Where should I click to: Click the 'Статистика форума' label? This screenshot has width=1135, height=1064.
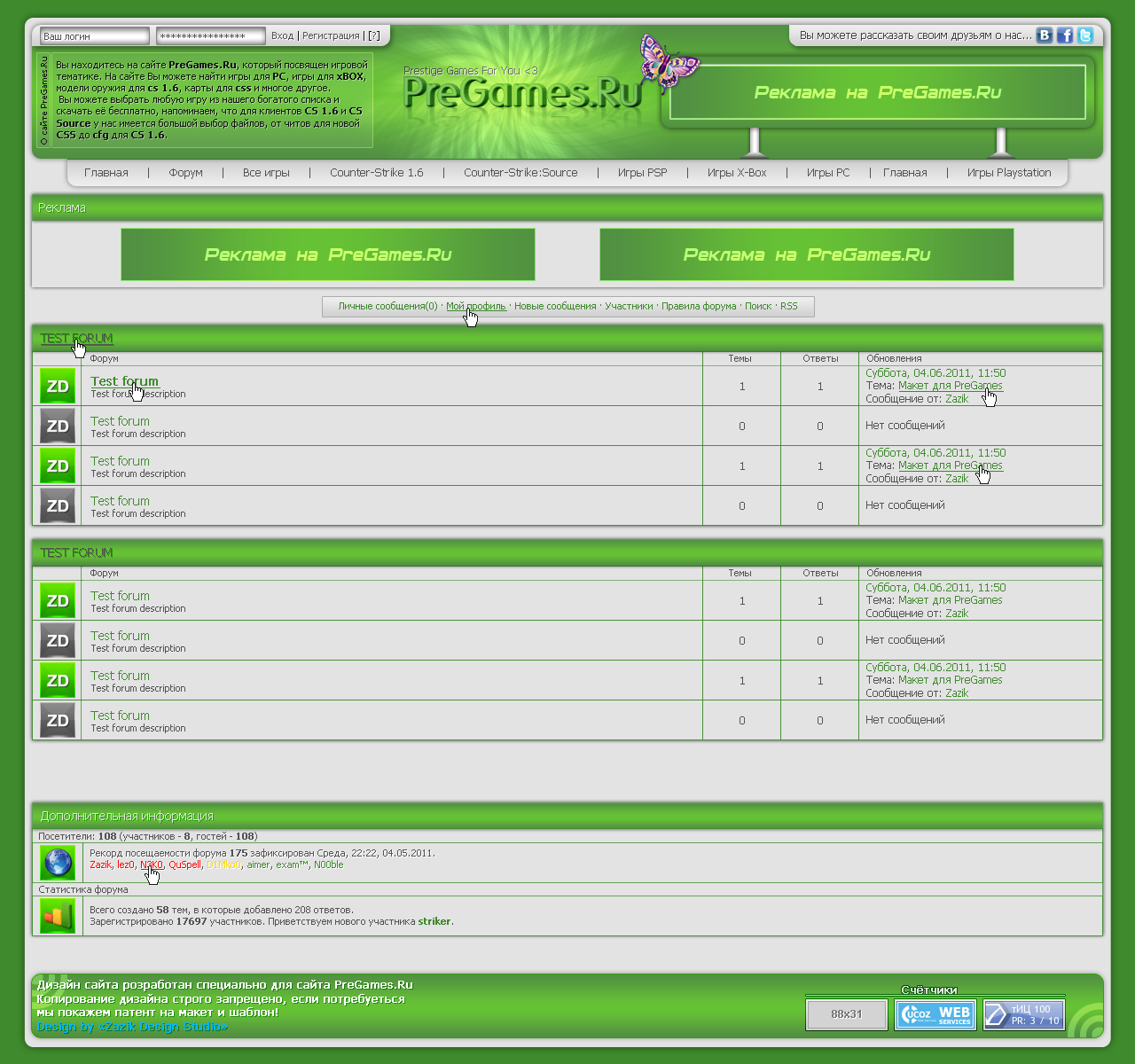83,889
